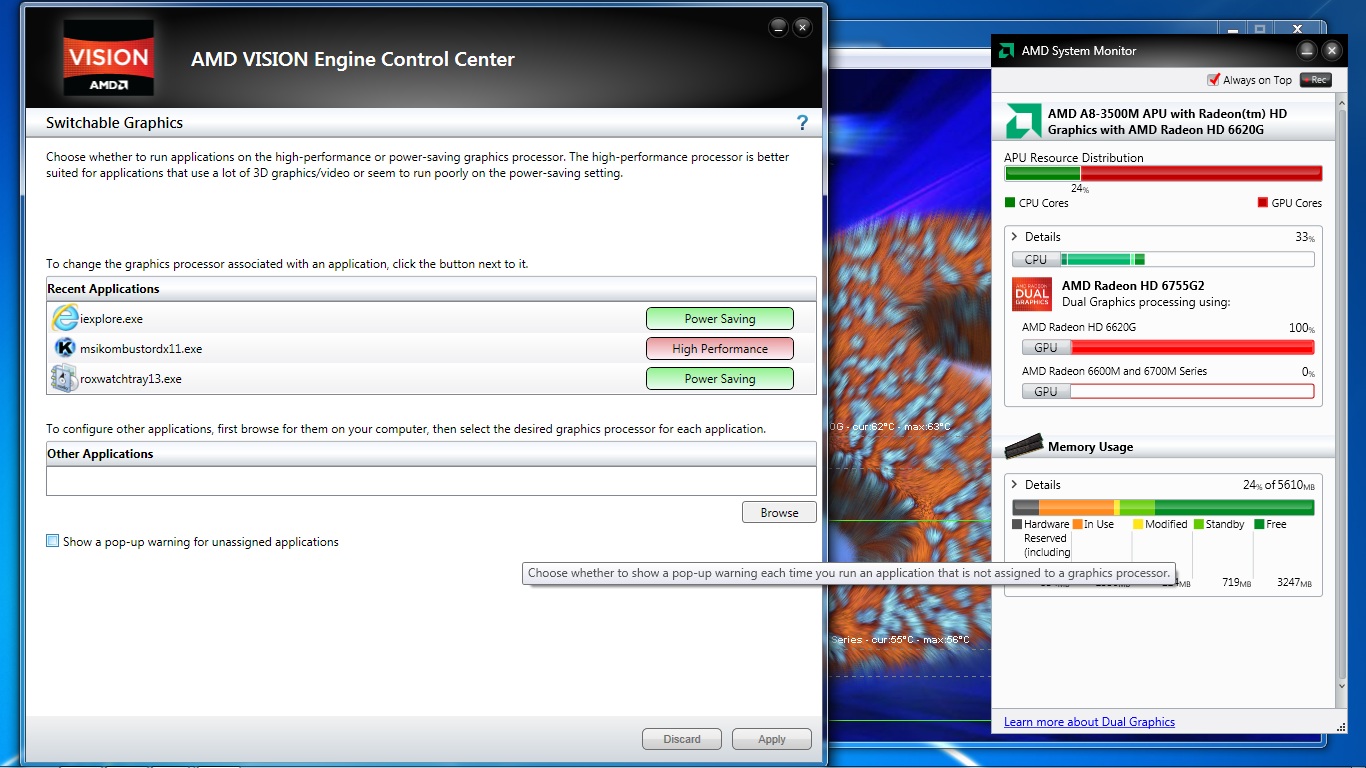Select the roxwatchtray13.exe application name
Screen dimensions: 1366x768
click(x=131, y=379)
